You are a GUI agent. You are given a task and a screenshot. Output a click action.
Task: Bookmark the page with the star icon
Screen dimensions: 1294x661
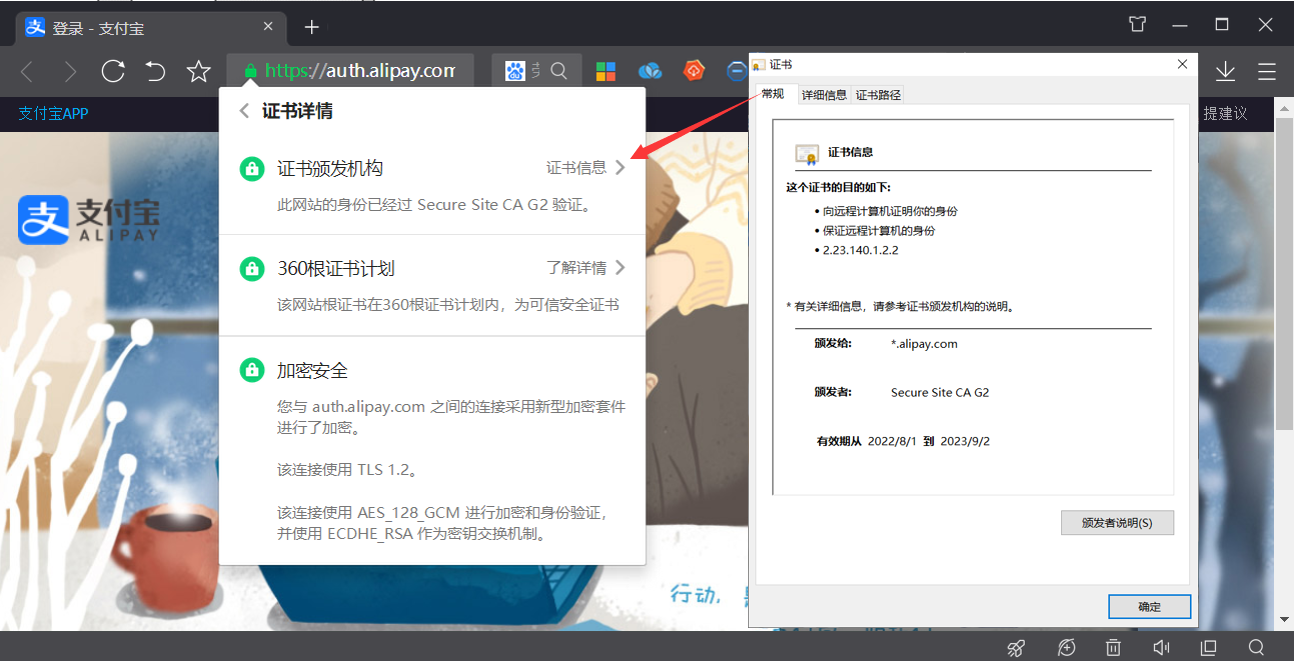click(199, 71)
